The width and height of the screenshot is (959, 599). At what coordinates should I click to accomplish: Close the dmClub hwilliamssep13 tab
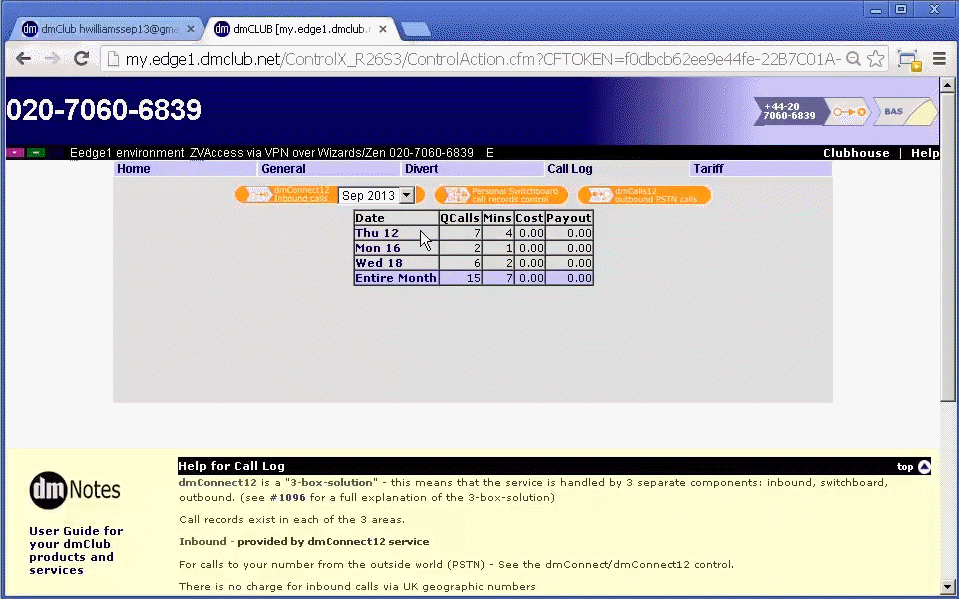click(191, 29)
